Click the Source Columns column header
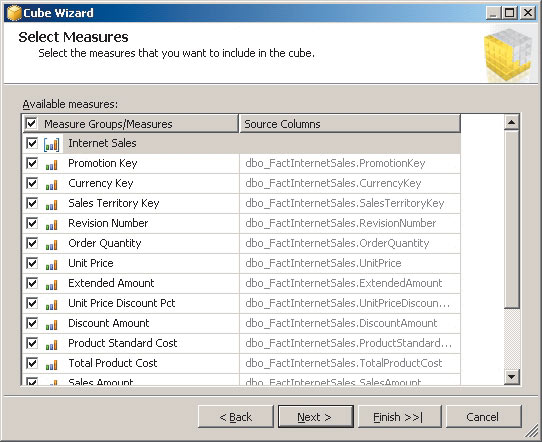This screenshot has width=542, height=442. [350, 124]
